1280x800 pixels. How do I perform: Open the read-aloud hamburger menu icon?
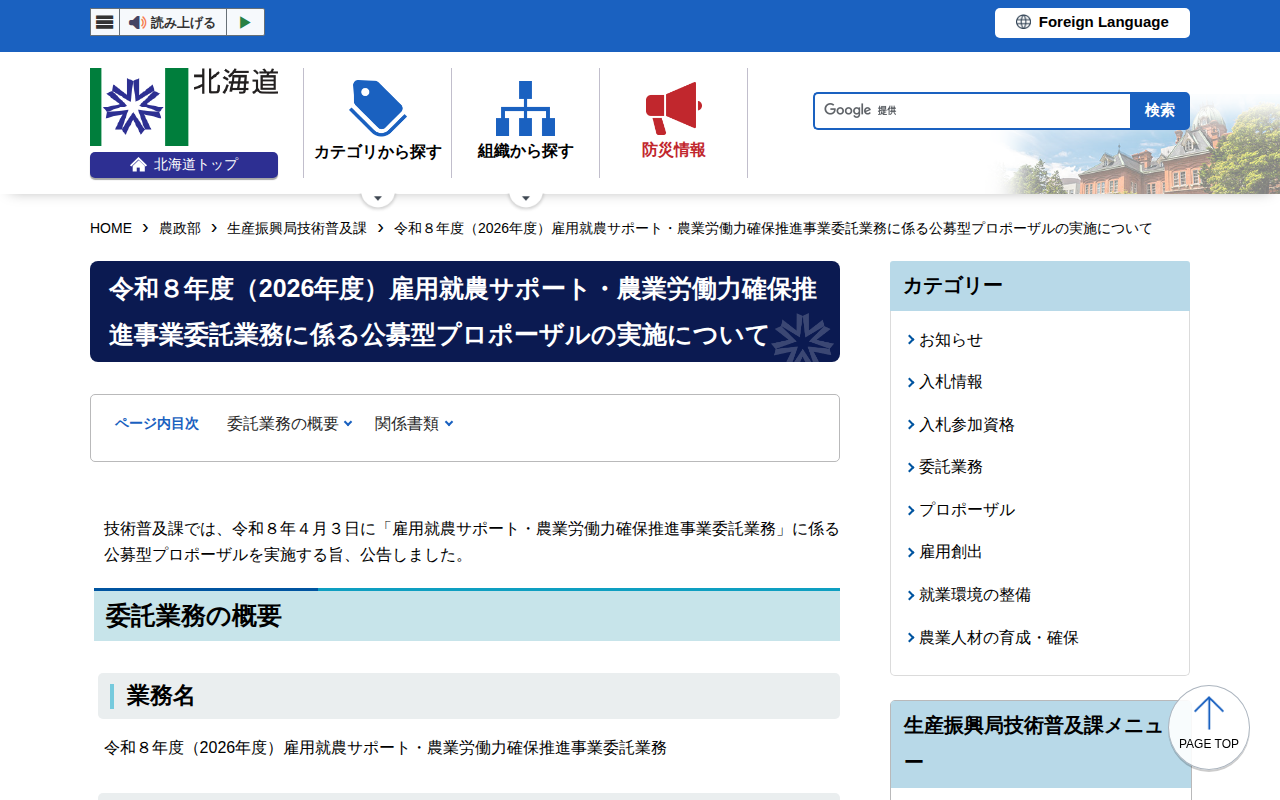[x=105, y=22]
